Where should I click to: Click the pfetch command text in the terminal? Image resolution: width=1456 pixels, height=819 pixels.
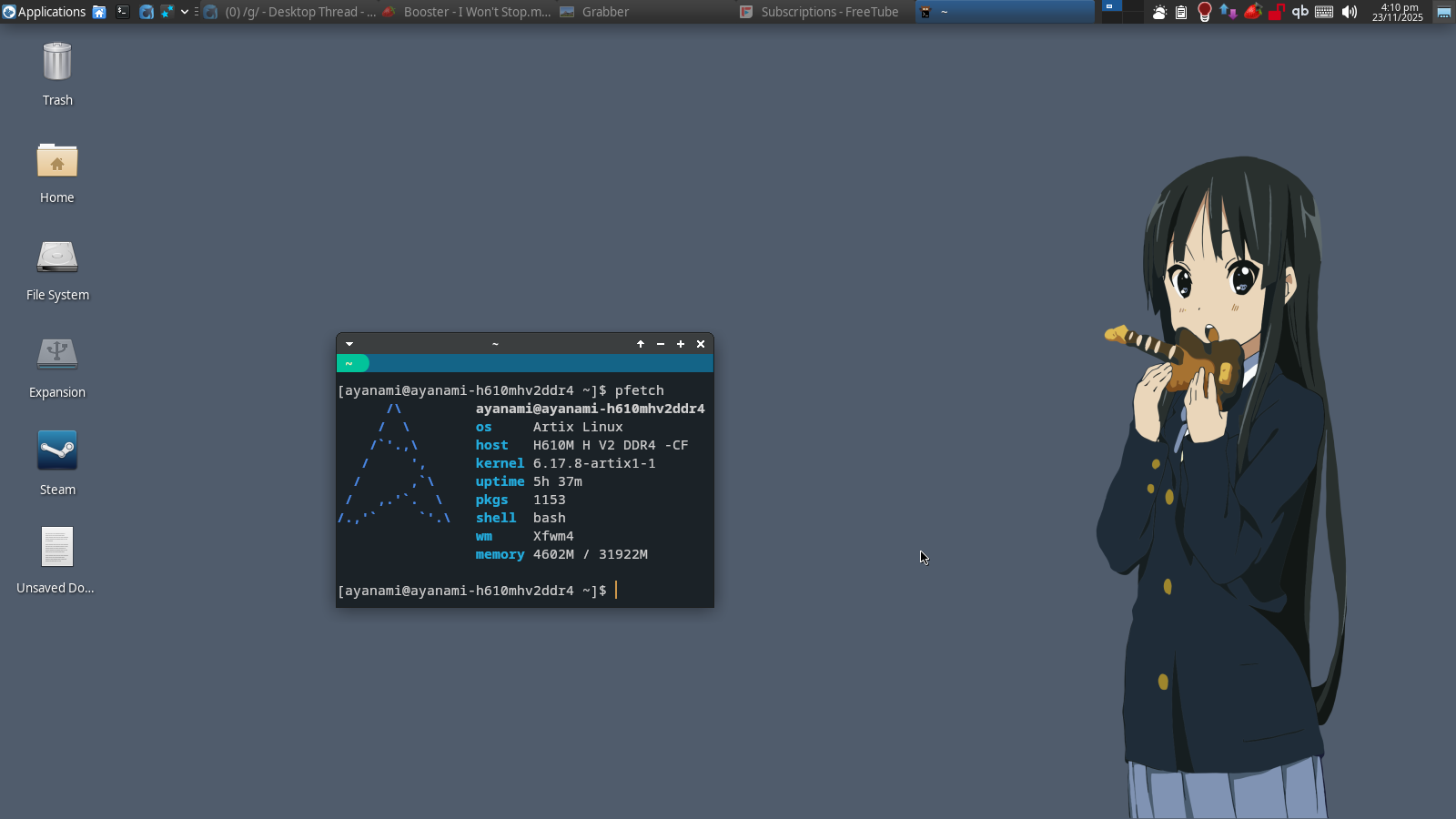[x=639, y=390]
